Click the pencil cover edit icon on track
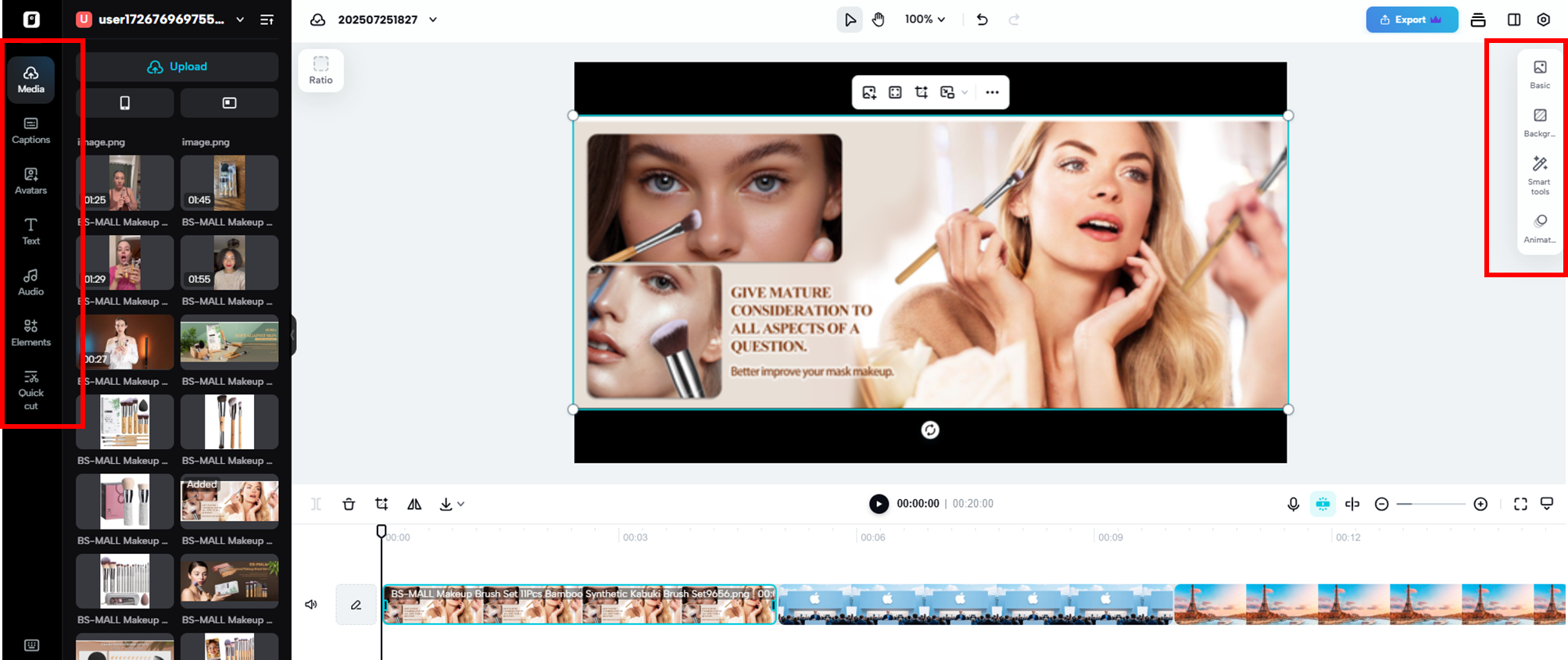 click(x=356, y=605)
